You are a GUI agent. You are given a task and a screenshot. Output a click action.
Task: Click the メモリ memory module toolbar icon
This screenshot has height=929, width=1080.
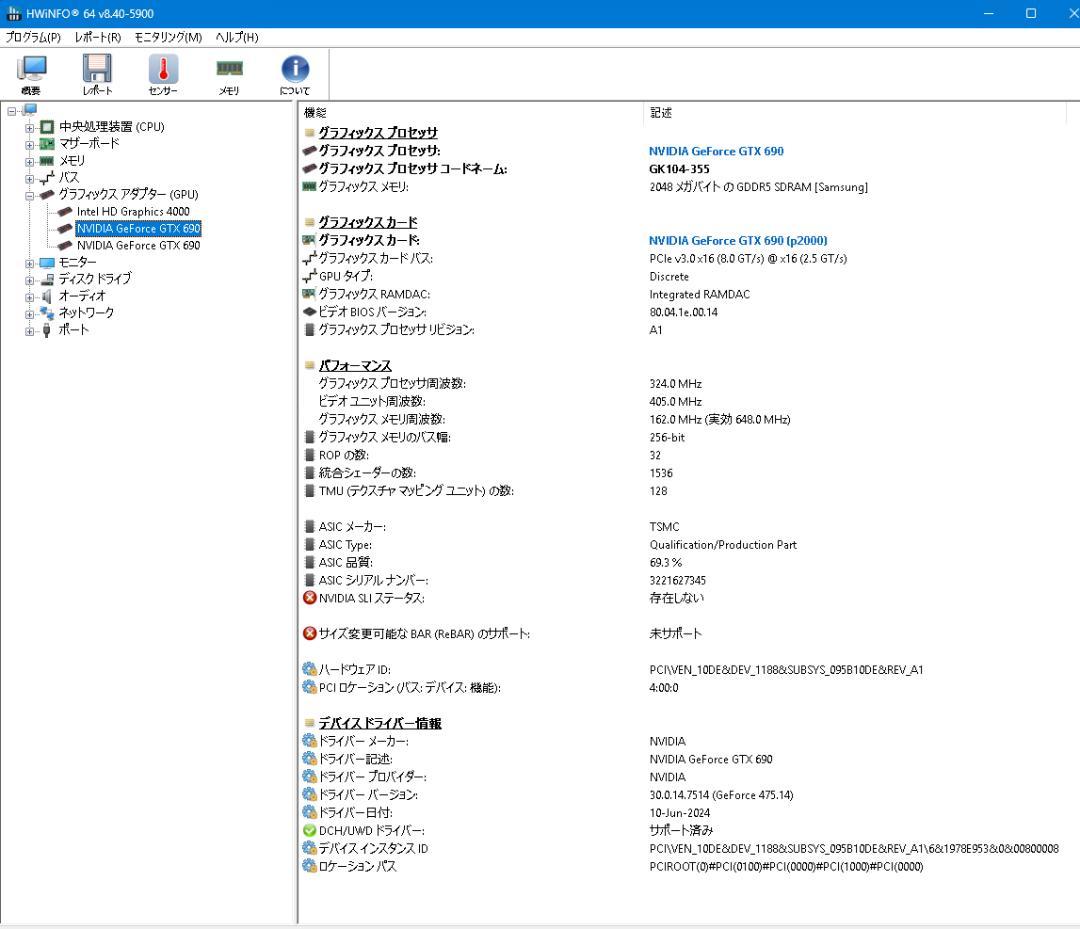(x=229, y=74)
